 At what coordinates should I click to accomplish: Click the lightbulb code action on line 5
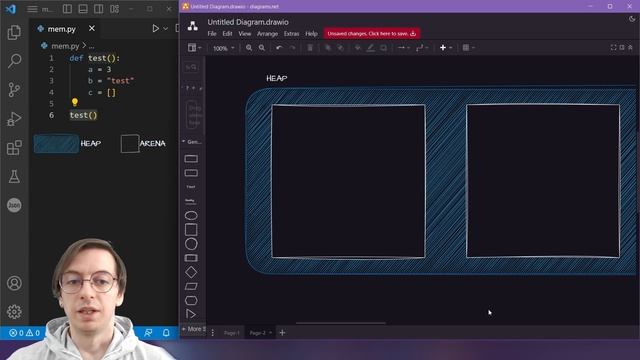[75, 102]
